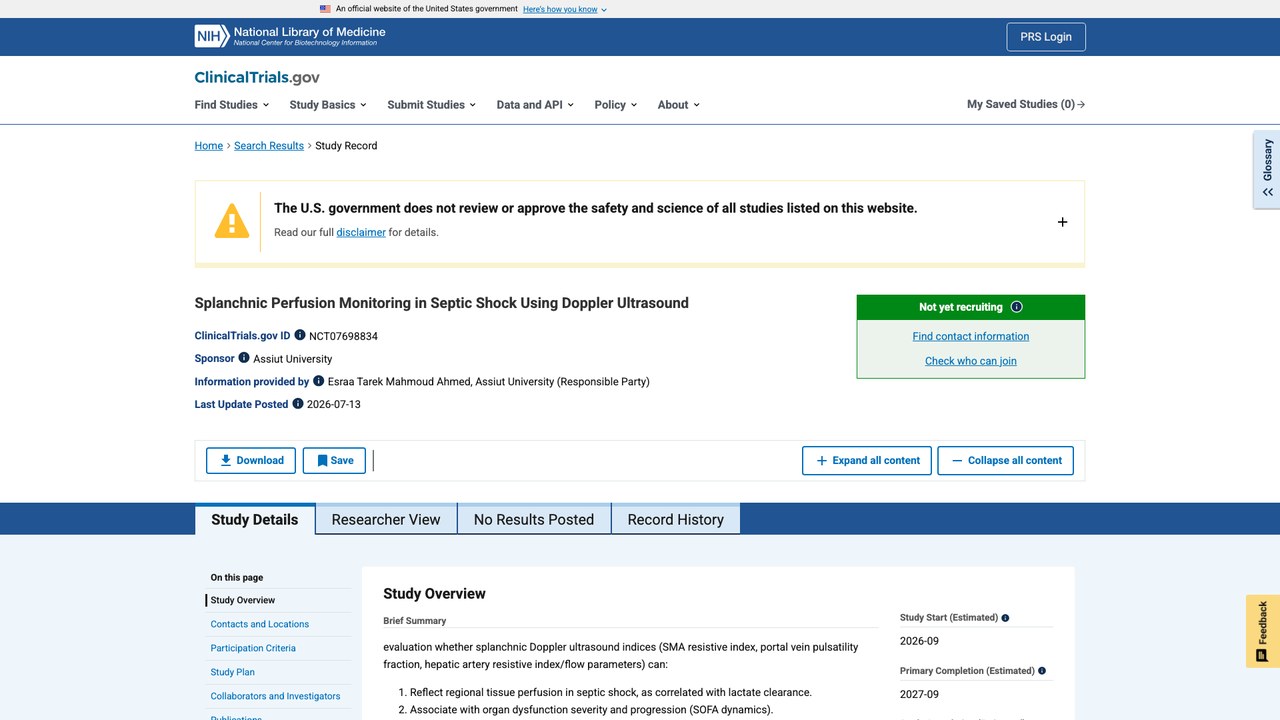The height and width of the screenshot is (720, 1280).
Task: Open About menu
Action: click(x=679, y=104)
